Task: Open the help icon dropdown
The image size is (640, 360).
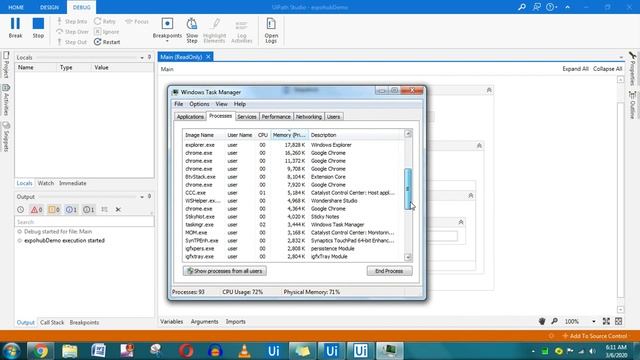Action: coord(552,7)
